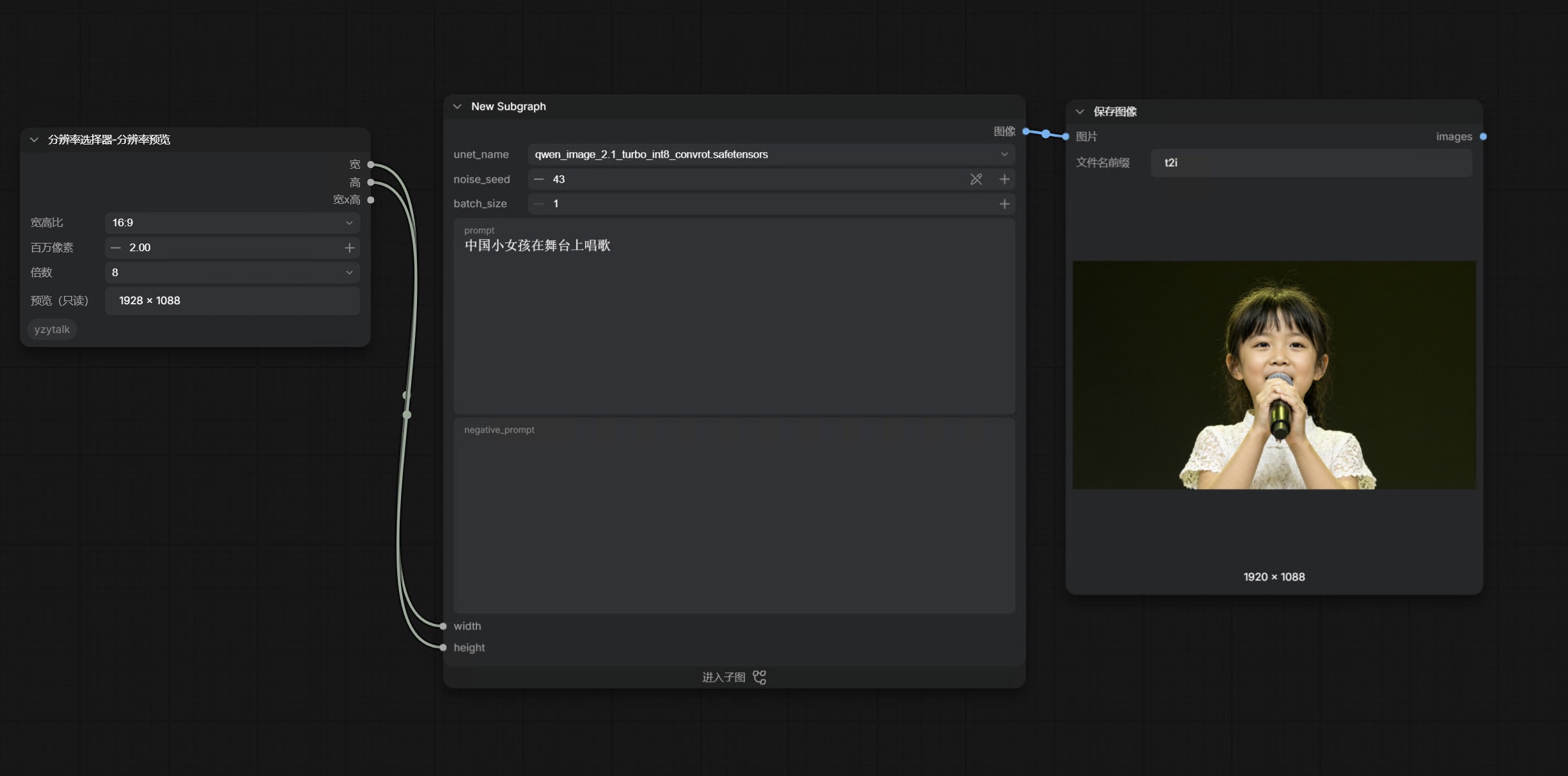The height and width of the screenshot is (776, 1568).
Task: Click the negative_prompt text area
Action: coord(734,515)
